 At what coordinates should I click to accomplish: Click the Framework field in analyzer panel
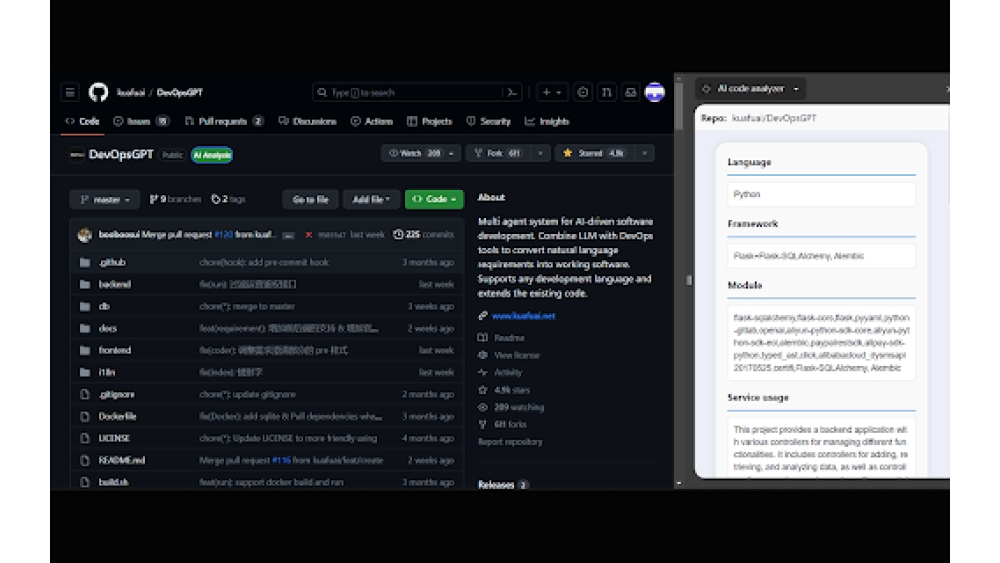coord(821,256)
